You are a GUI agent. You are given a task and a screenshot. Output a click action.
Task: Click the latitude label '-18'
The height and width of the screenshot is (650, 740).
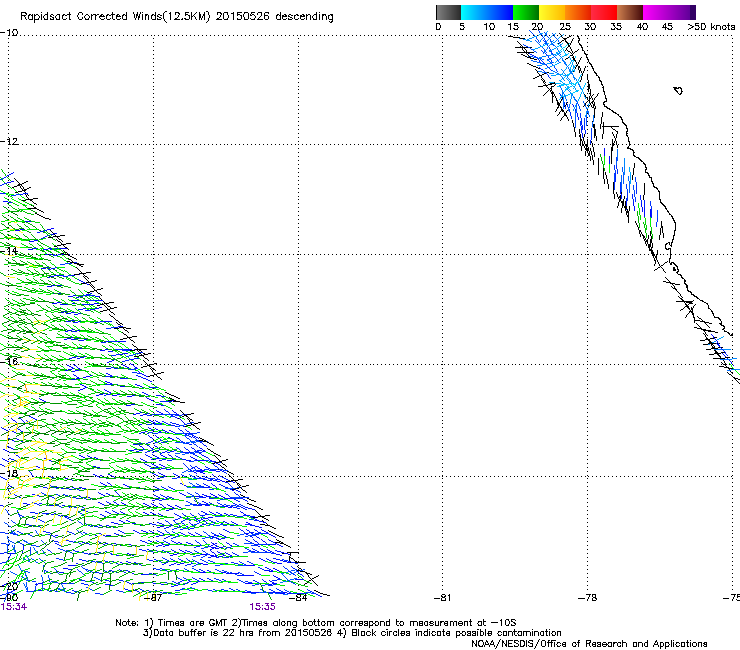point(9,473)
